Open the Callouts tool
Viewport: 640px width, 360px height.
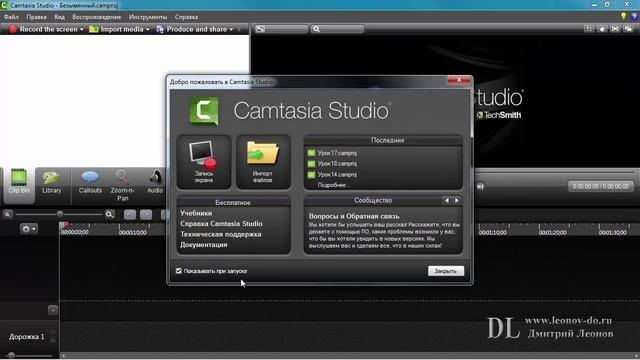90,182
